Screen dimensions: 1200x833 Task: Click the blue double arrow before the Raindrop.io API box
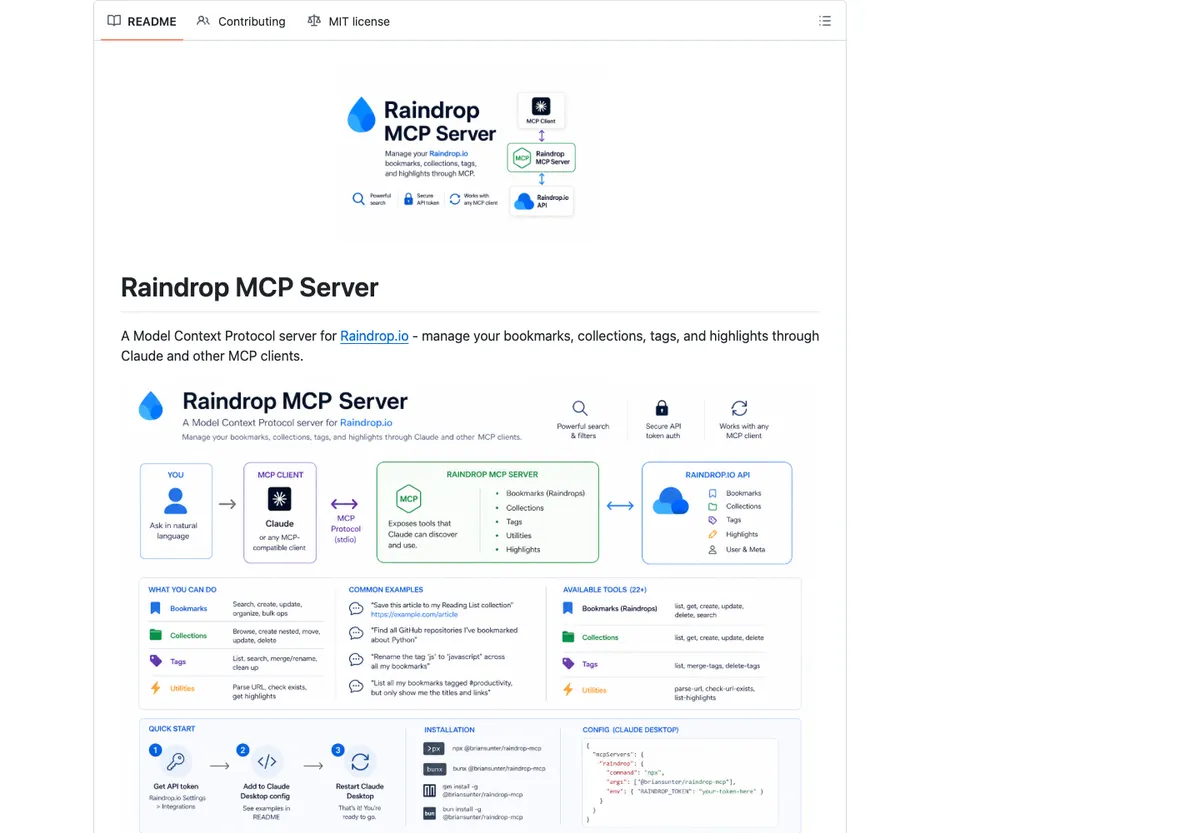click(x=620, y=506)
